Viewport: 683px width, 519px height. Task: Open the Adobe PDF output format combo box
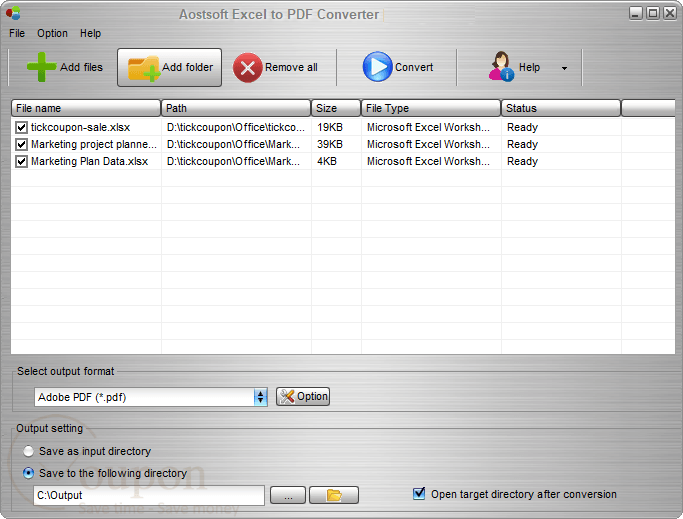(x=151, y=397)
